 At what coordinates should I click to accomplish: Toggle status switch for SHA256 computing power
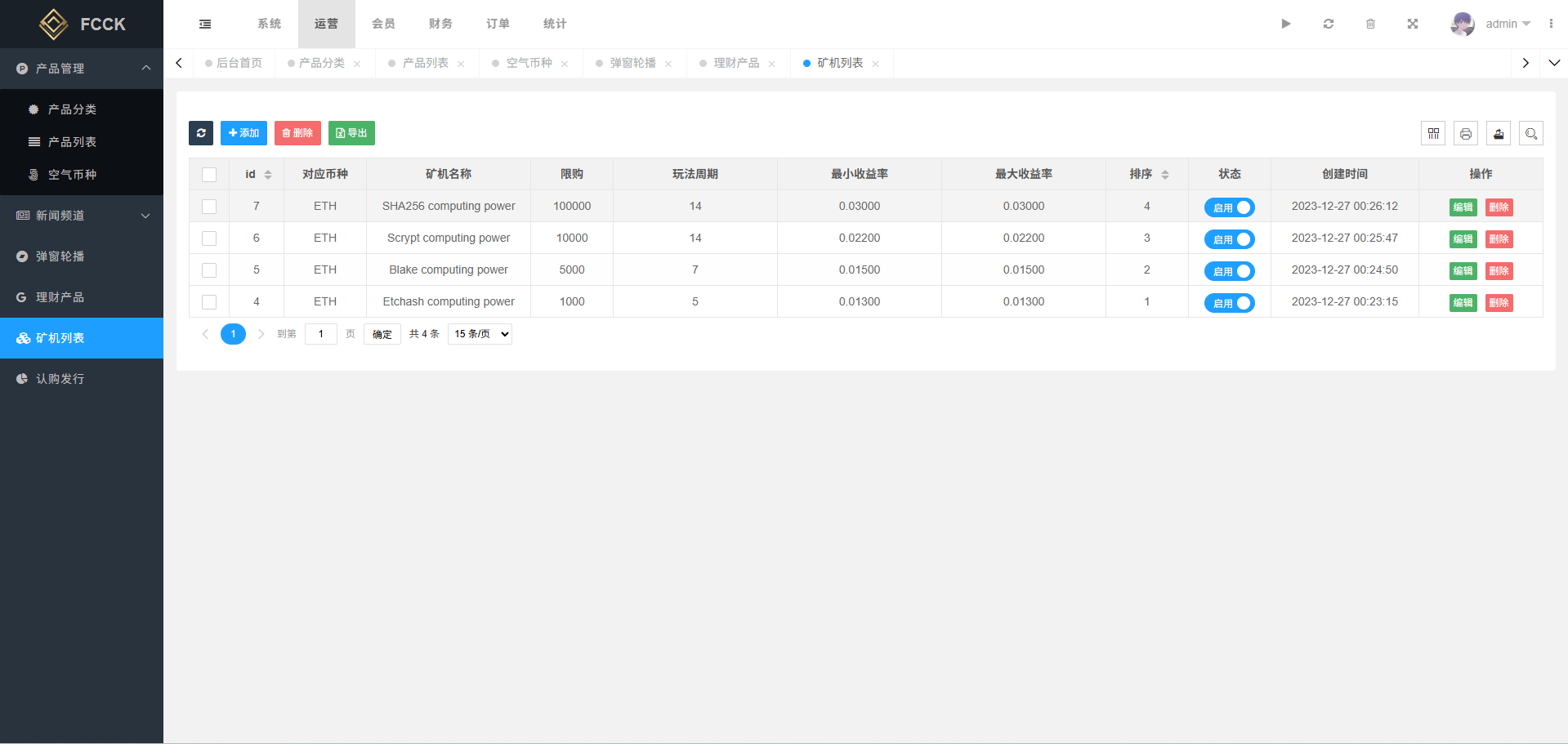[x=1229, y=207]
